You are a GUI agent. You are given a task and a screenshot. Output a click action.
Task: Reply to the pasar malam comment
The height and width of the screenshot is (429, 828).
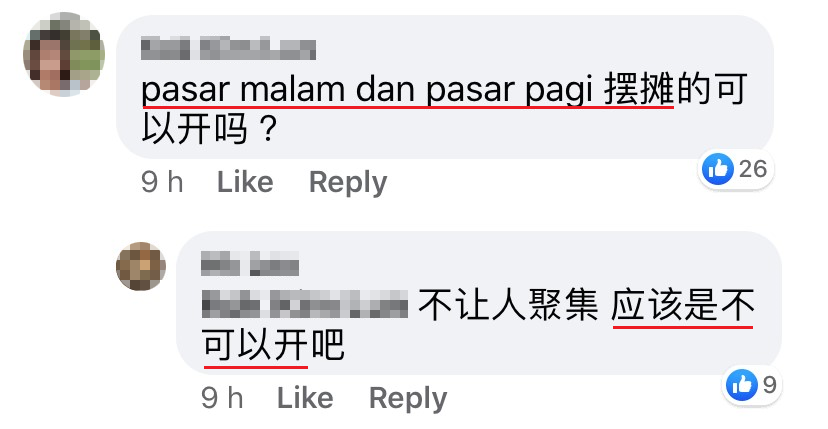(x=348, y=183)
